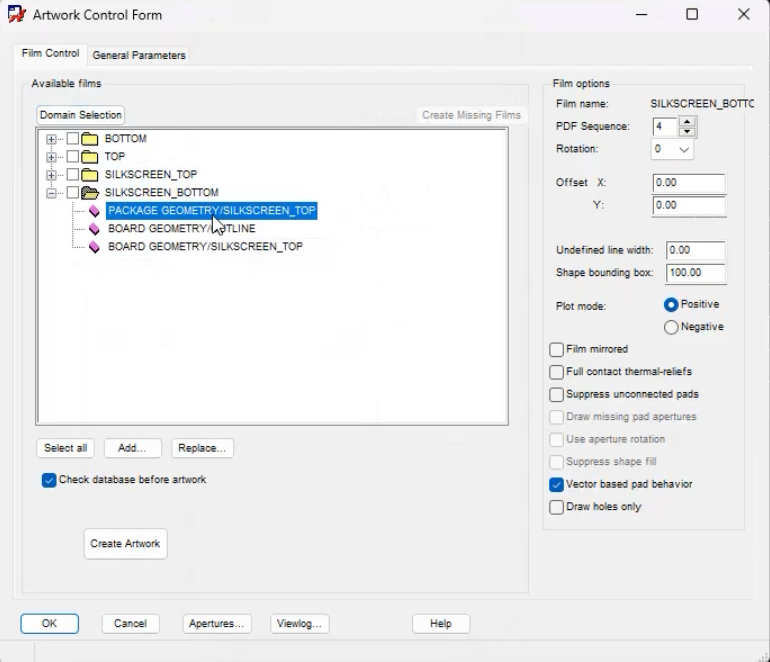Image resolution: width=770 pixels, height=662 pixels.
Task: Open the Apertures dialog button
Action: tap(217, 624)
